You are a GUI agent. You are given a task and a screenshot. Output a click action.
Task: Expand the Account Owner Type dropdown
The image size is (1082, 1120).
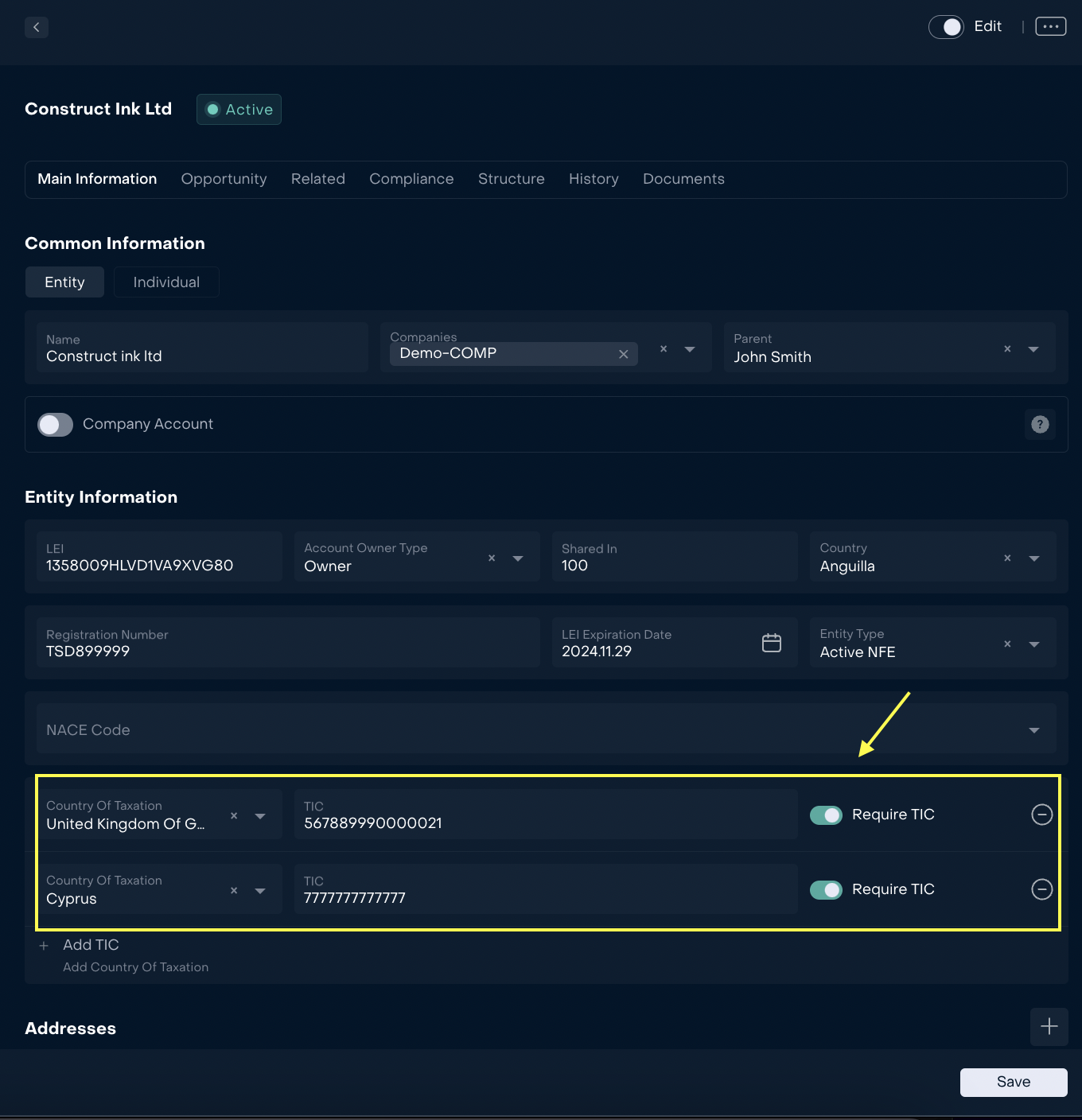(x=518, y=558)
